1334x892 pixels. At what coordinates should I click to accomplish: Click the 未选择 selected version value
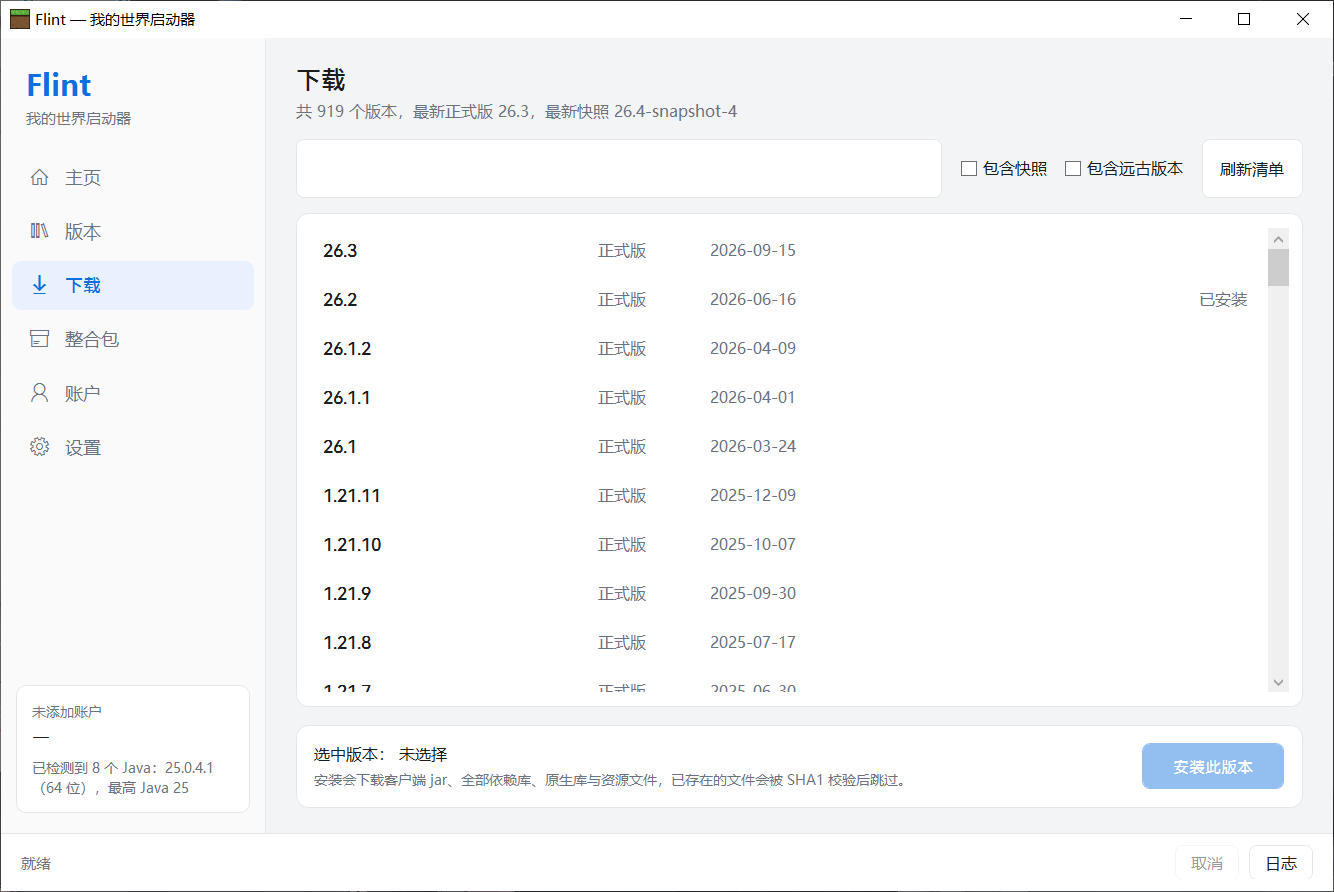[423, 755]
